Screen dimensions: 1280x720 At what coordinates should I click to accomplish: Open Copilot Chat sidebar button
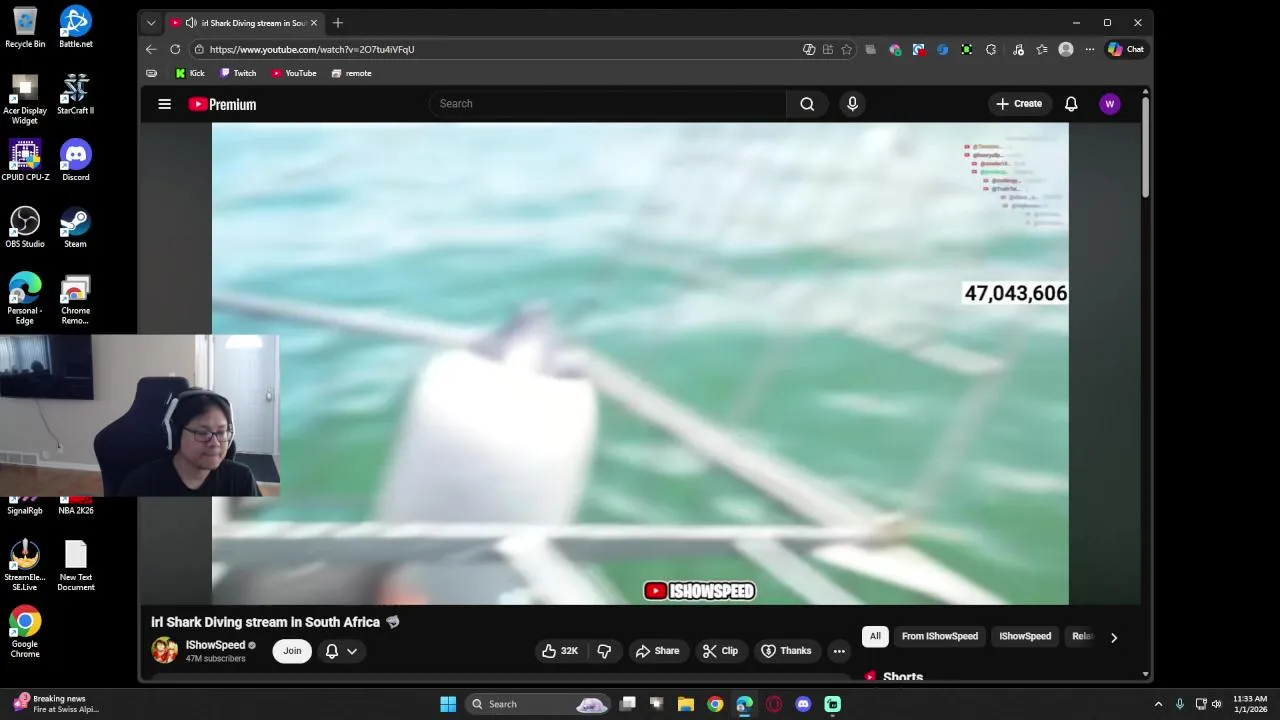tap(1126, 49)
